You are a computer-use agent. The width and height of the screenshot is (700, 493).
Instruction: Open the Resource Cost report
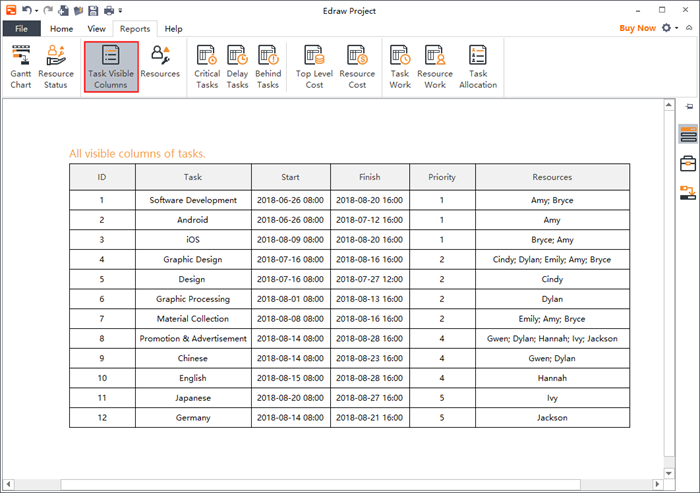[x=357, y=67]
